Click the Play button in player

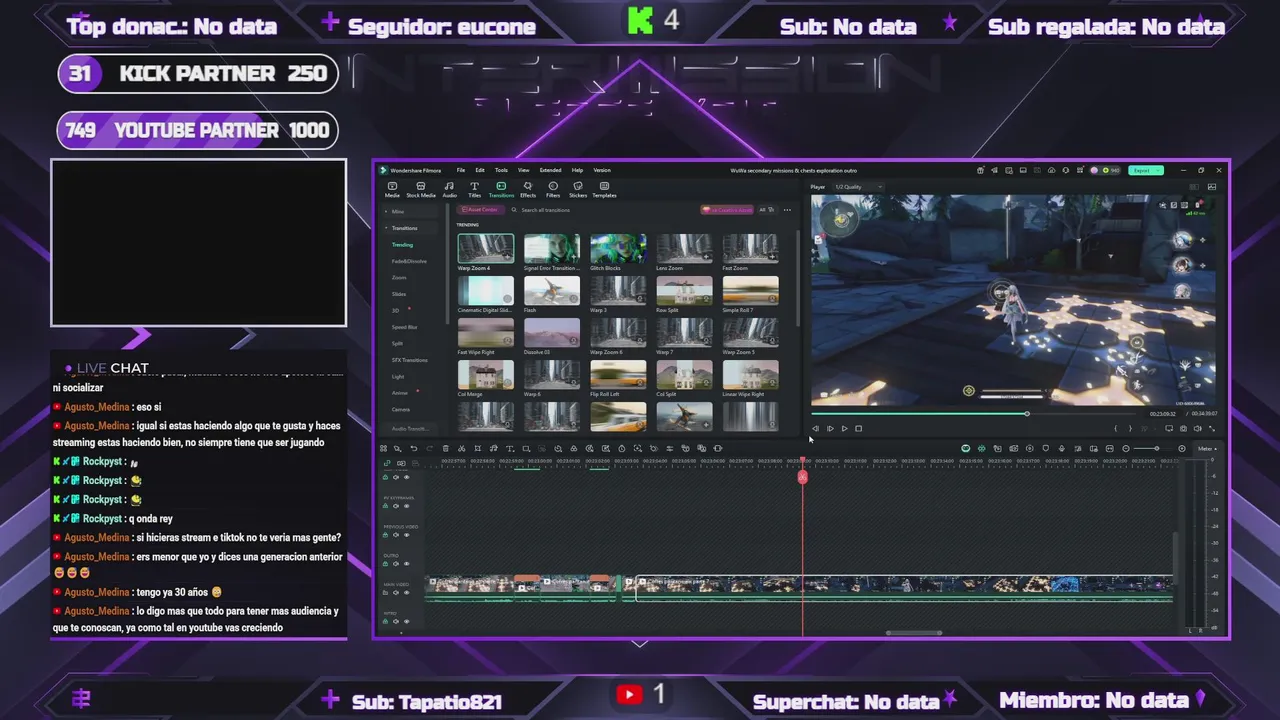[x=844, y=428]
